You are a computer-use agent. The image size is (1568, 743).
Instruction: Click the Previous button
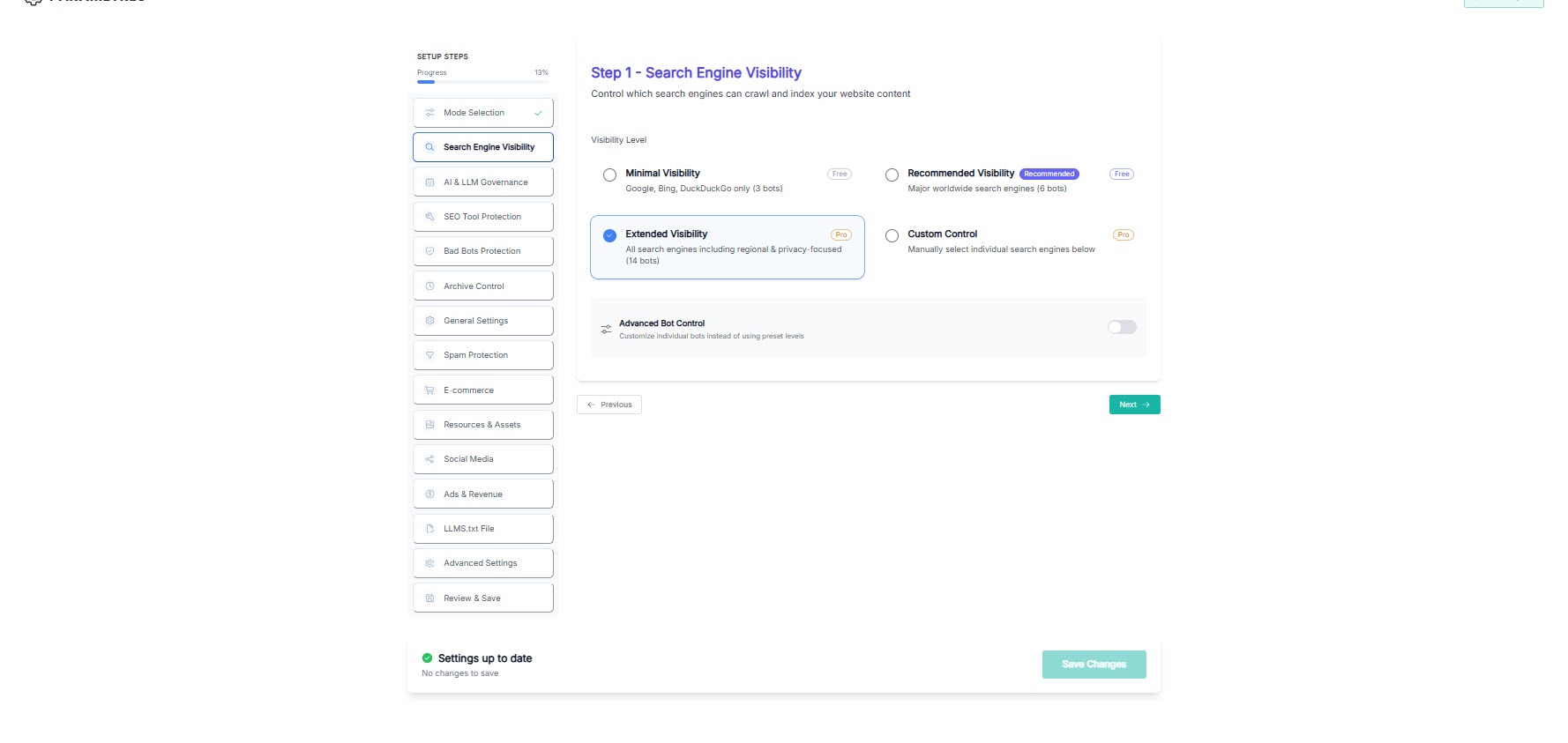point(609,405)
